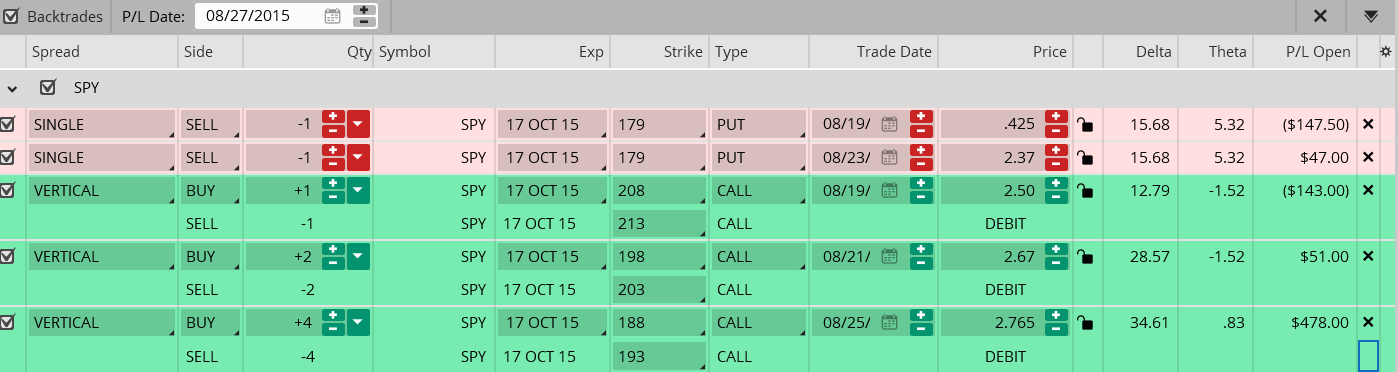Open the column settings gear icon

(1385, 52)
